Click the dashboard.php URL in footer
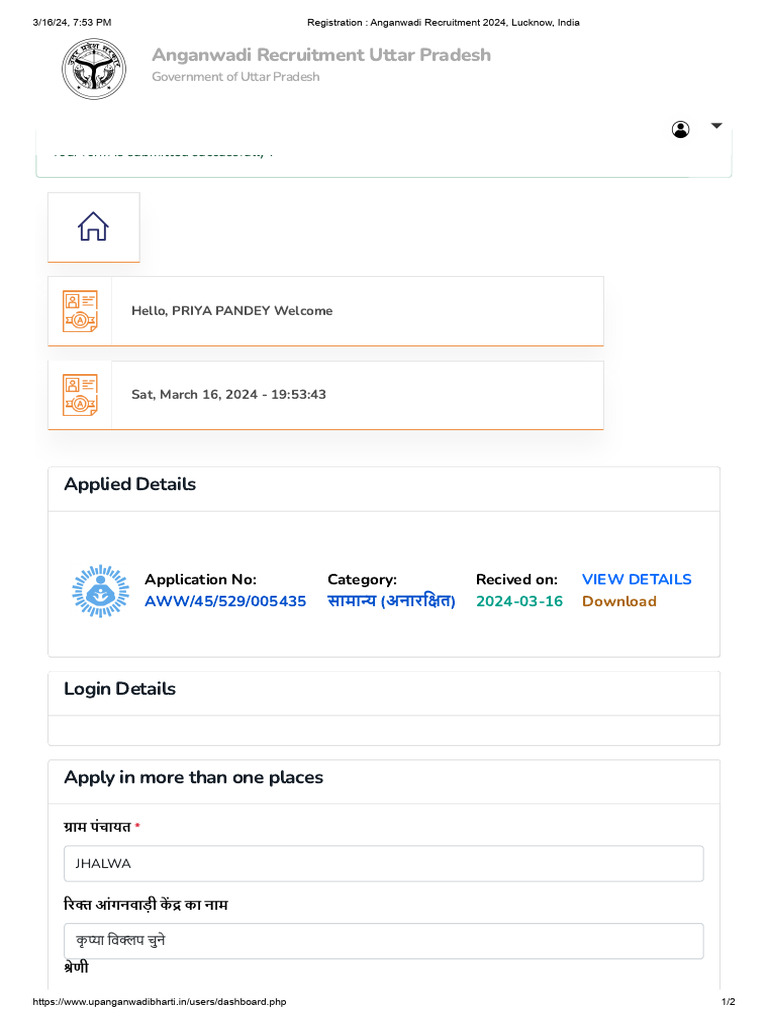The image size is (768, 1024). (x=159, y=1001)
